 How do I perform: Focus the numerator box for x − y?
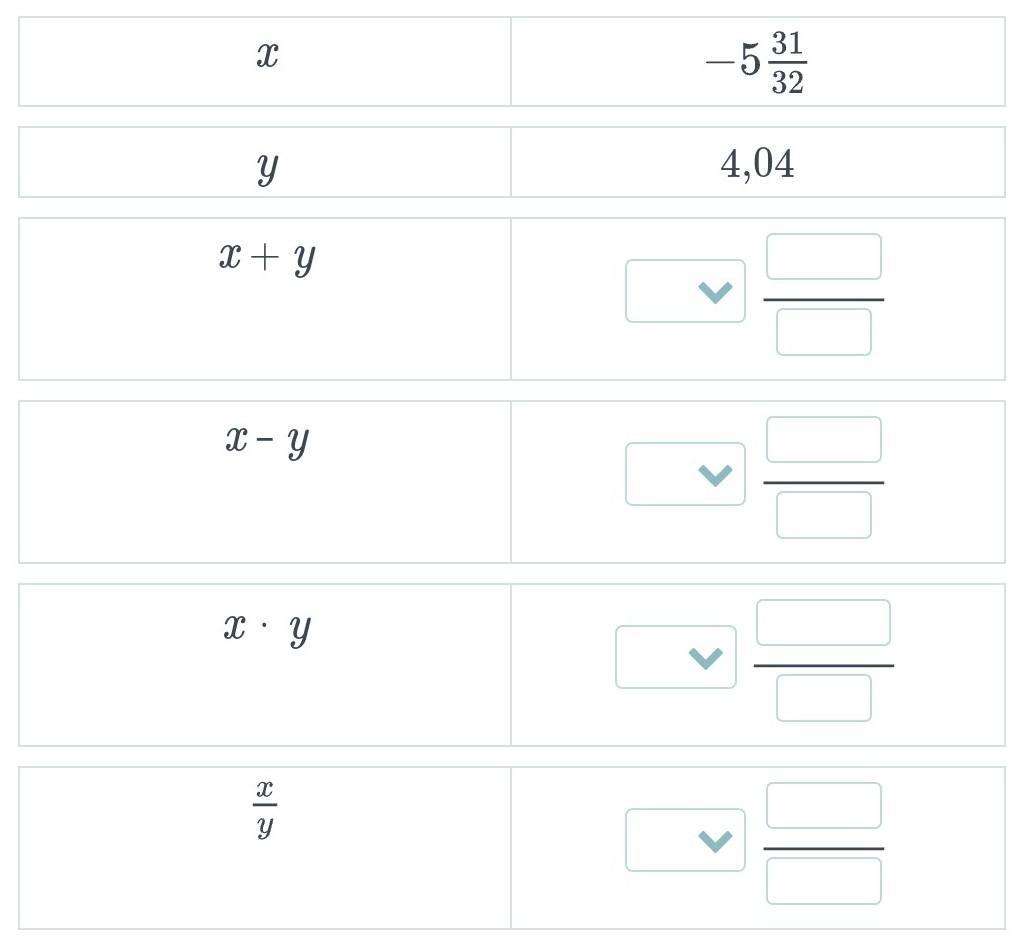tap(823, 440)
